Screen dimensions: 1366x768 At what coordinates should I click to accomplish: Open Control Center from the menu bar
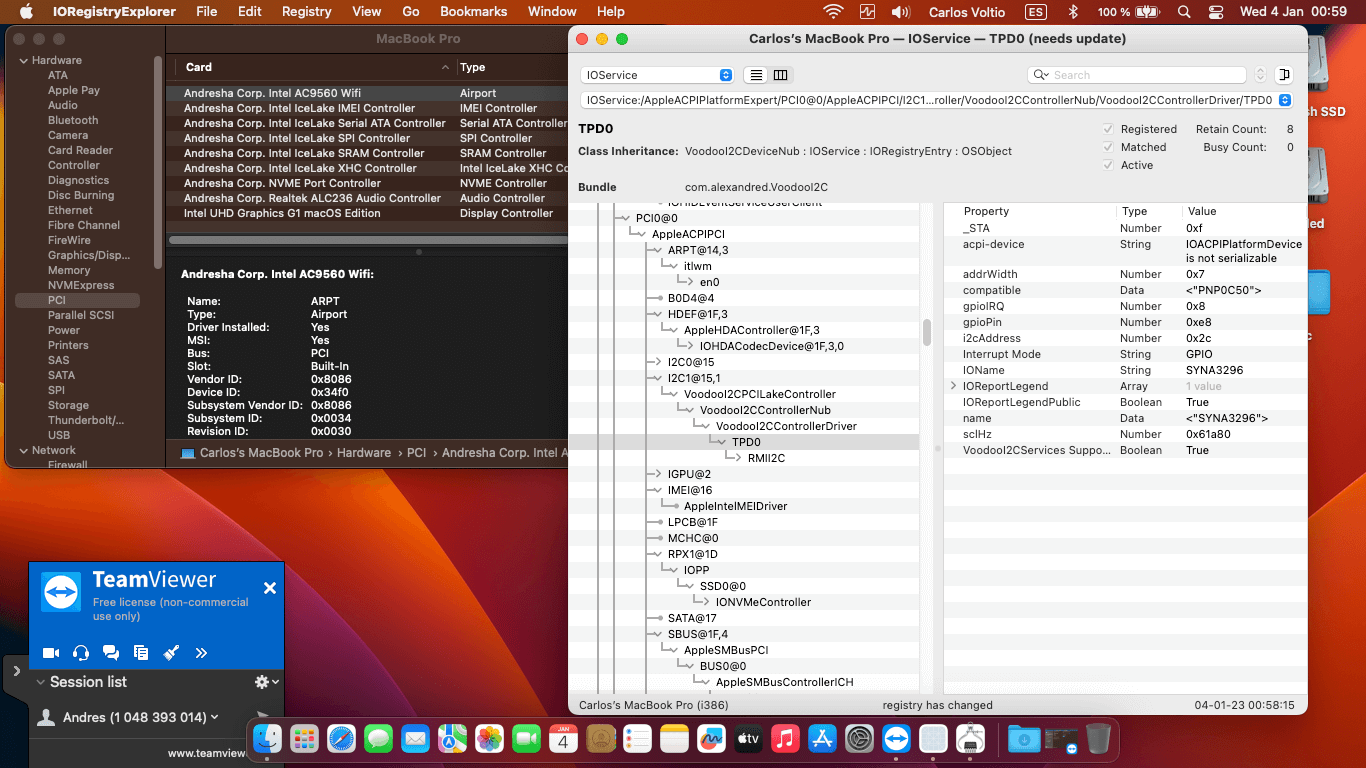point(1215,12)
